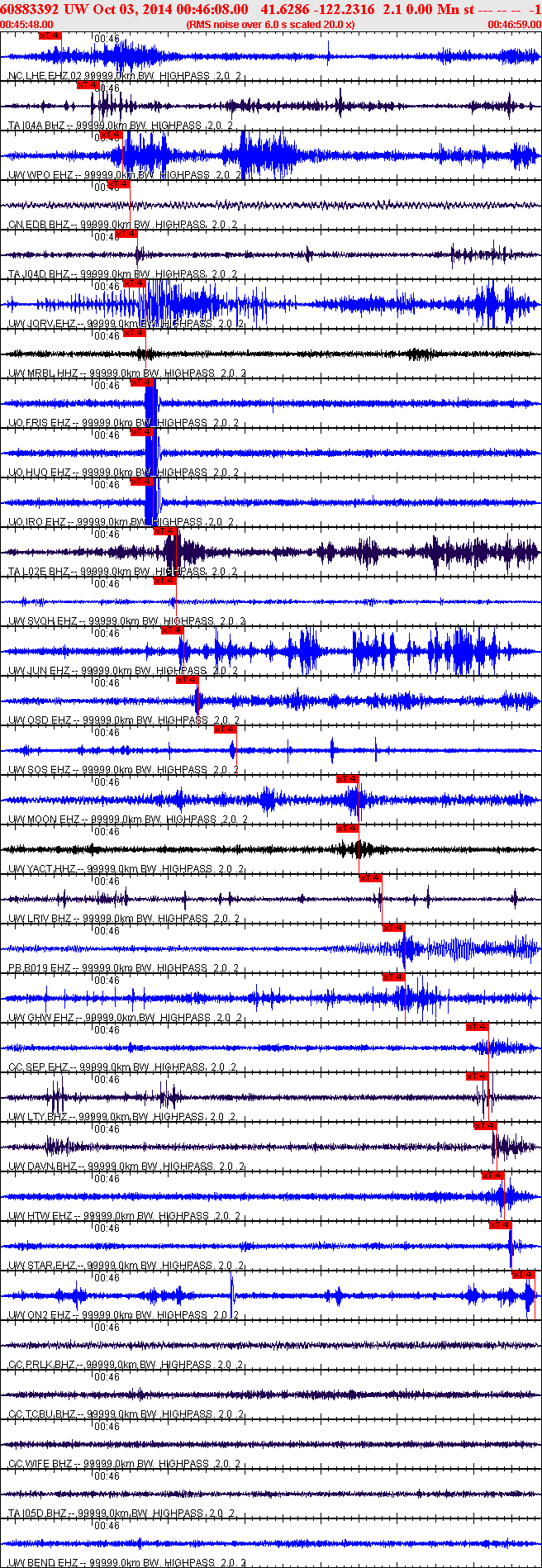This screenshot has height=1568, width=542.
Task: Select the pick marker on UW HTW trace
Action: click(x=493, y=1176)
